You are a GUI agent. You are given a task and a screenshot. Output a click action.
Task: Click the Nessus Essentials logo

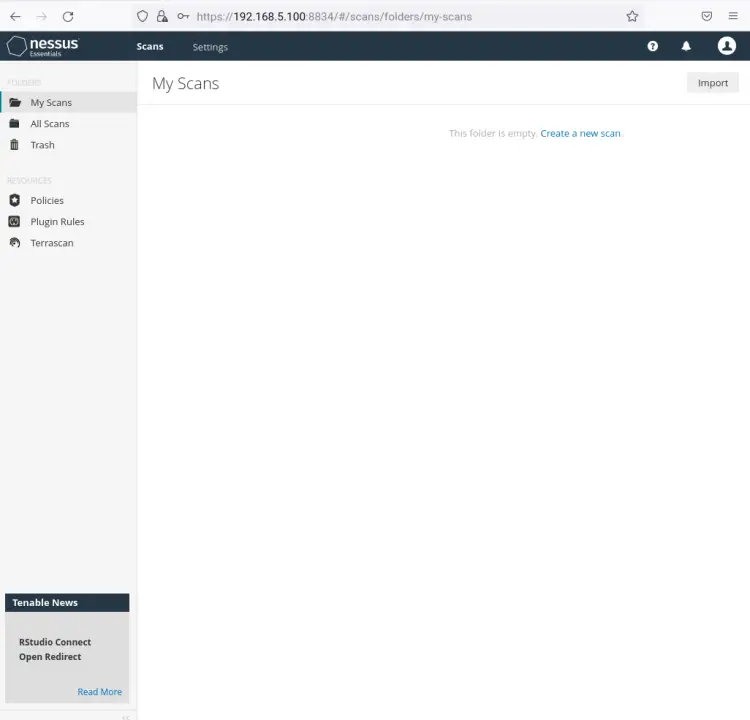(x=43, y=46)
